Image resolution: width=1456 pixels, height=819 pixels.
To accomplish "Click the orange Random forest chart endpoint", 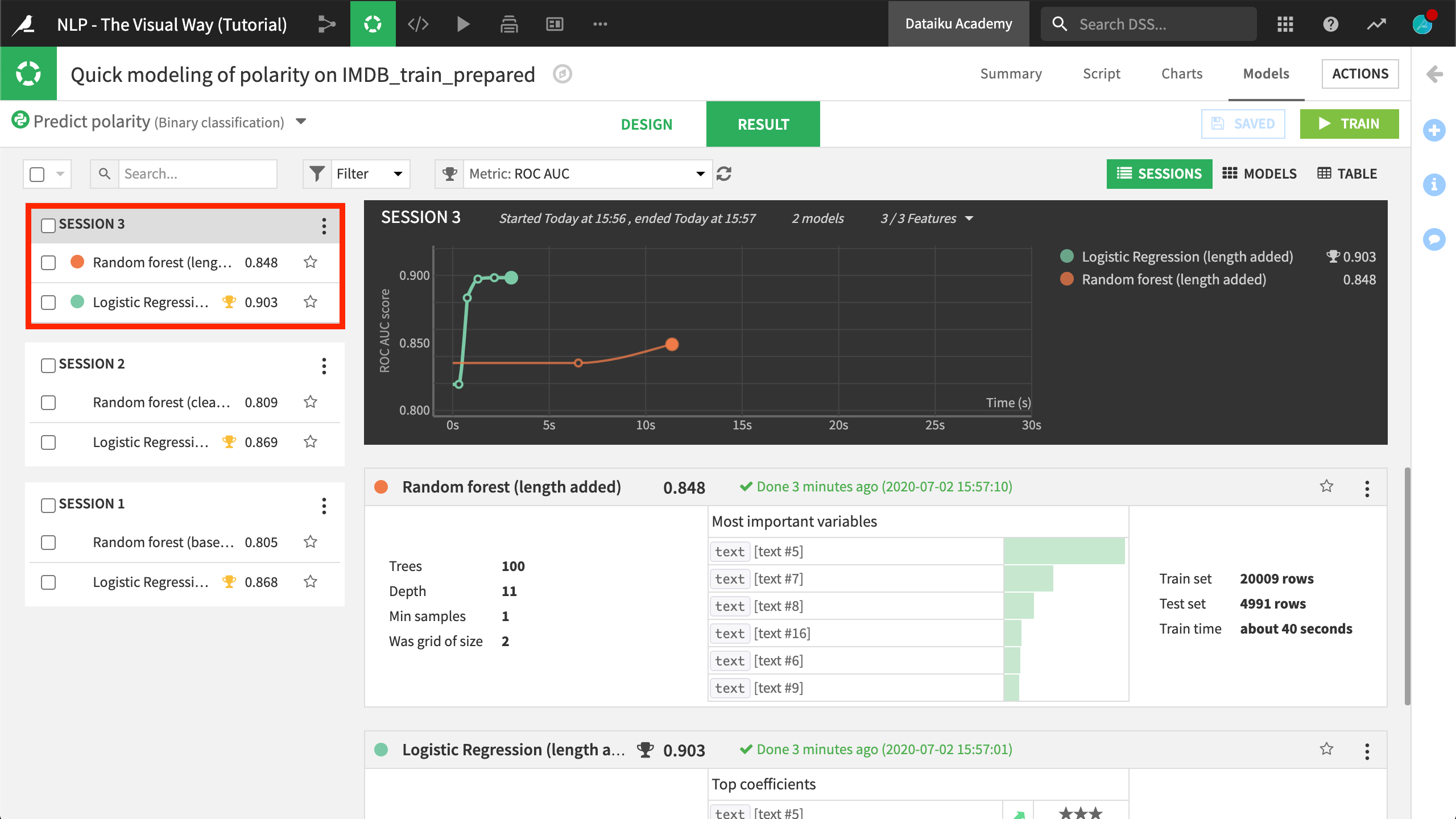I will pyautogui.click(x=672, y=344).
